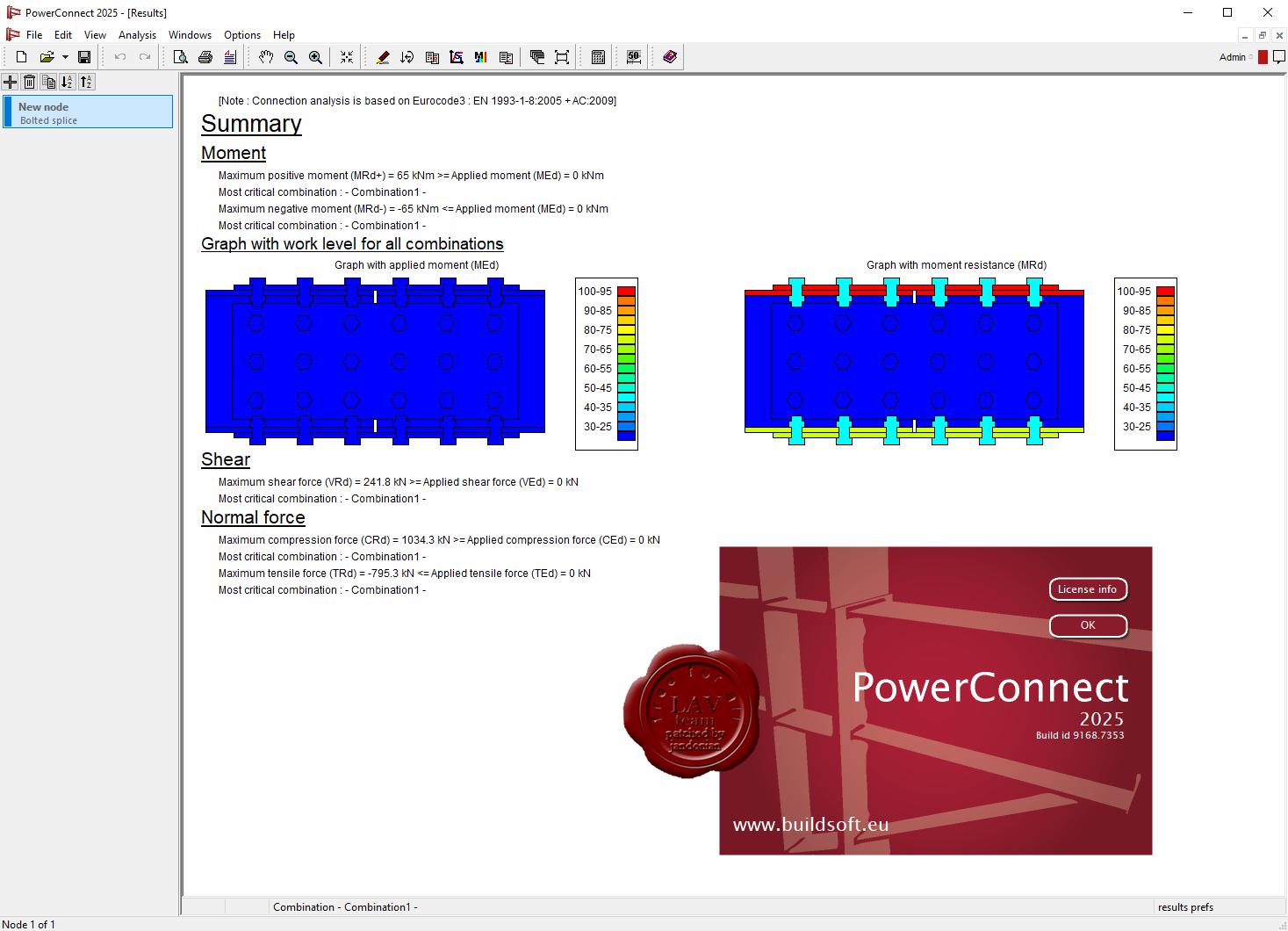Click the Moment heading
This screenshot has height=931, width=1288.
click(234, 153)
